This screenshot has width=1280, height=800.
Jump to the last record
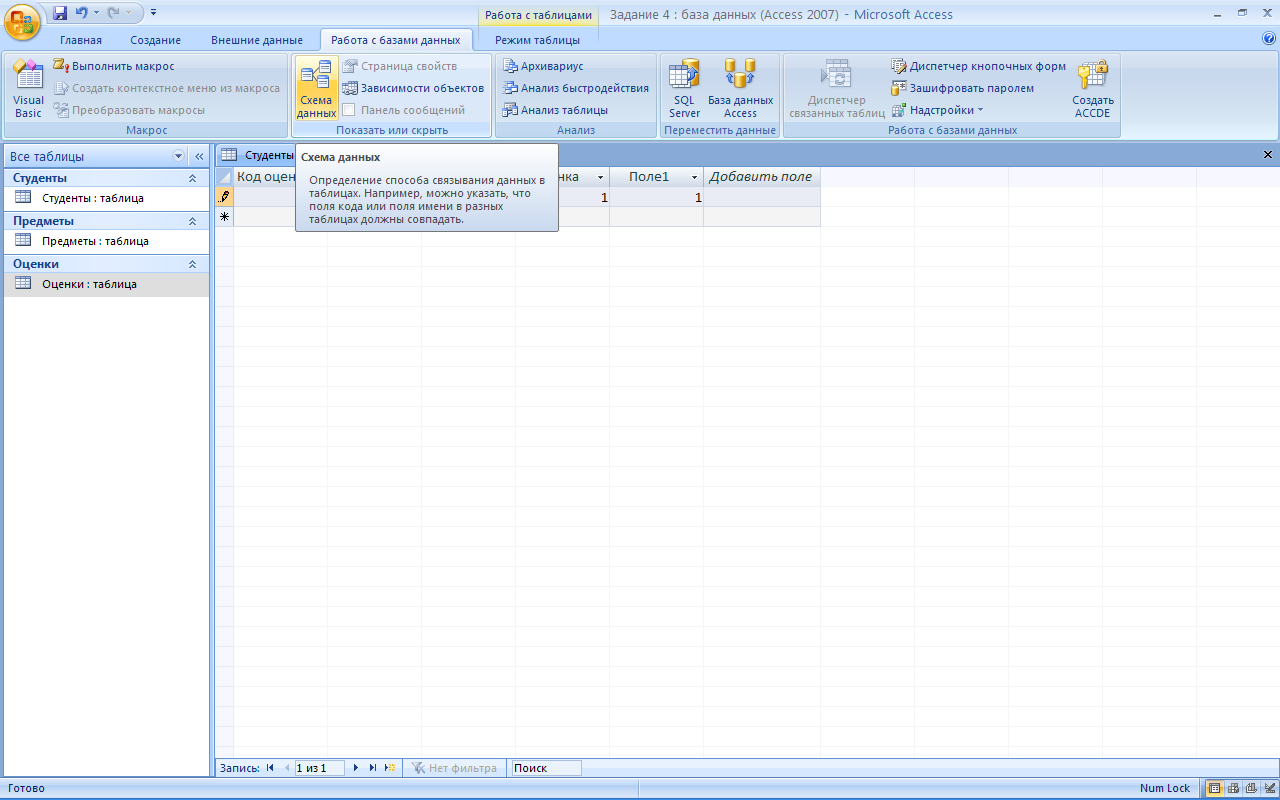(373, 768)
